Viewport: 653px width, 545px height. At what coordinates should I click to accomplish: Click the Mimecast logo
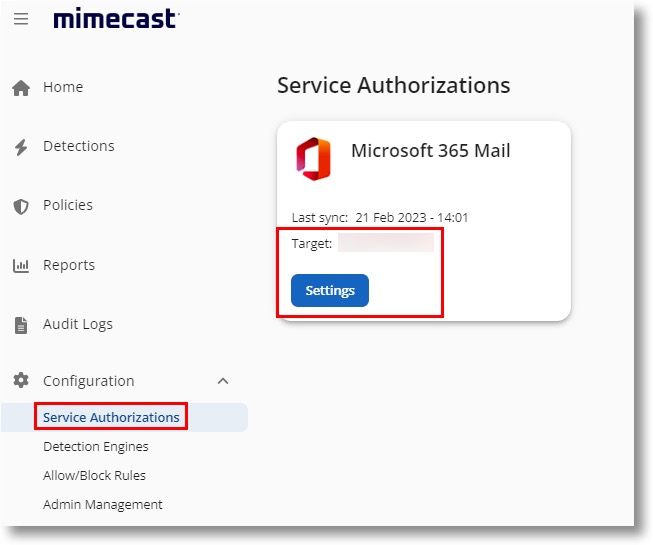point(115,18)
